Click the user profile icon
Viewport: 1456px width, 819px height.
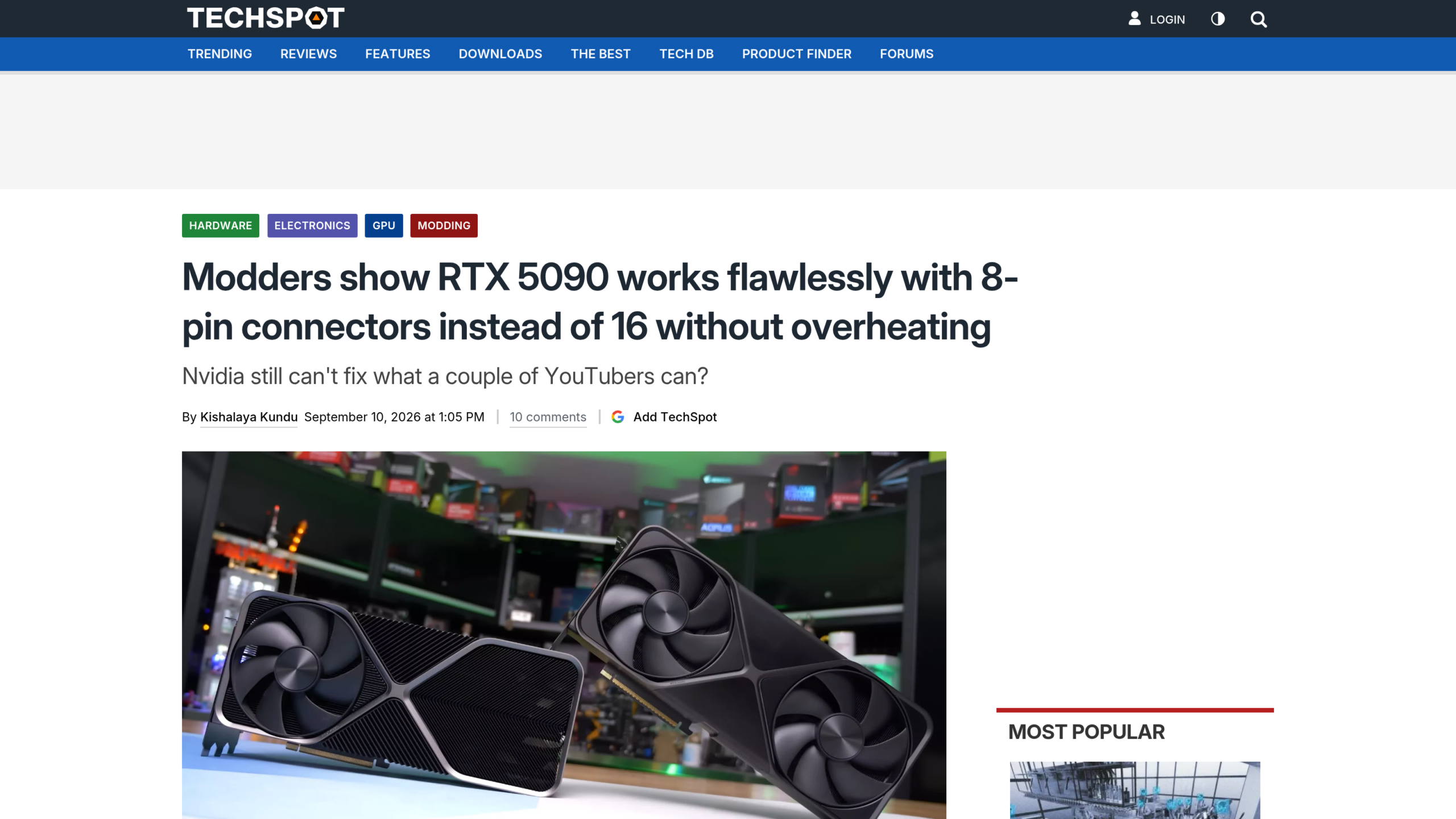tap(1135, 19)
